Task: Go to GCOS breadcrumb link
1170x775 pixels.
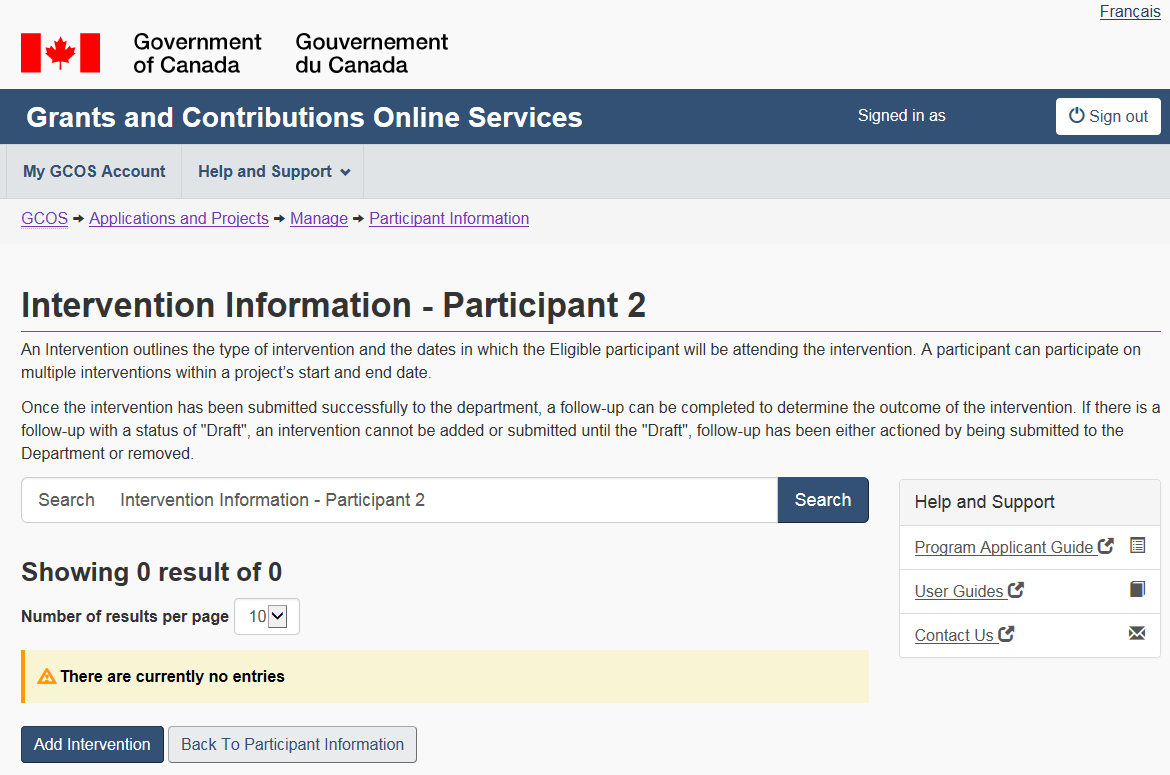Action: (44, 219)
